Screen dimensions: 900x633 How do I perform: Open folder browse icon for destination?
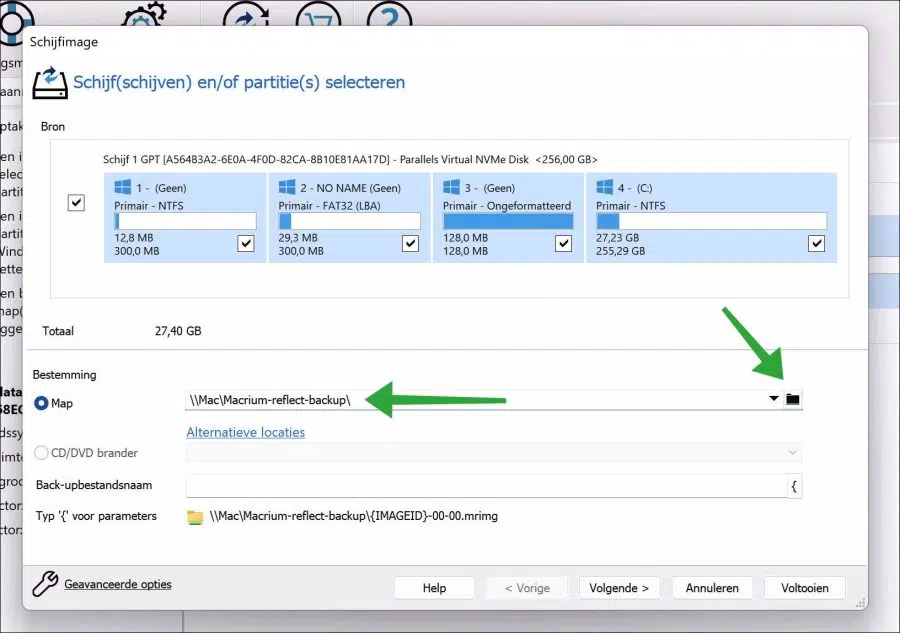[x=792, y=399]
